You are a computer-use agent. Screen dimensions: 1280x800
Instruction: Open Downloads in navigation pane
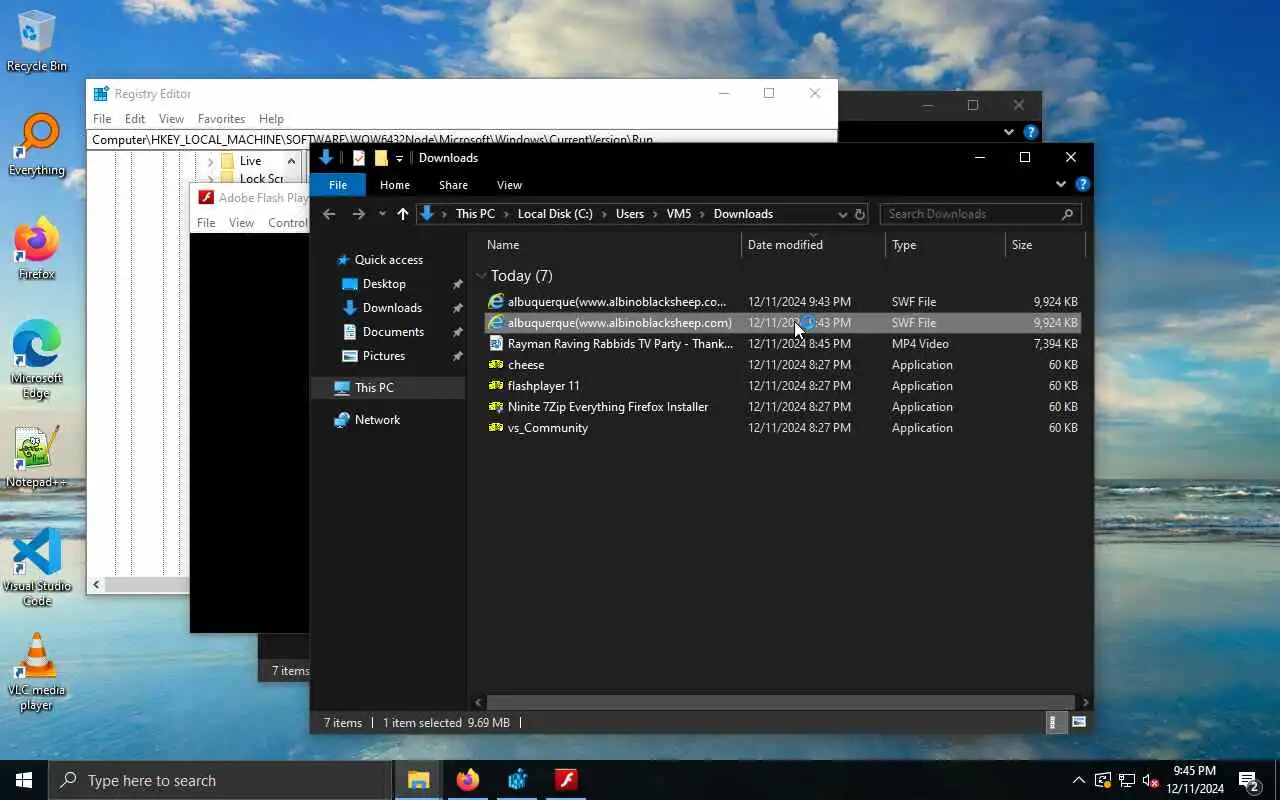tap(392, 308)
